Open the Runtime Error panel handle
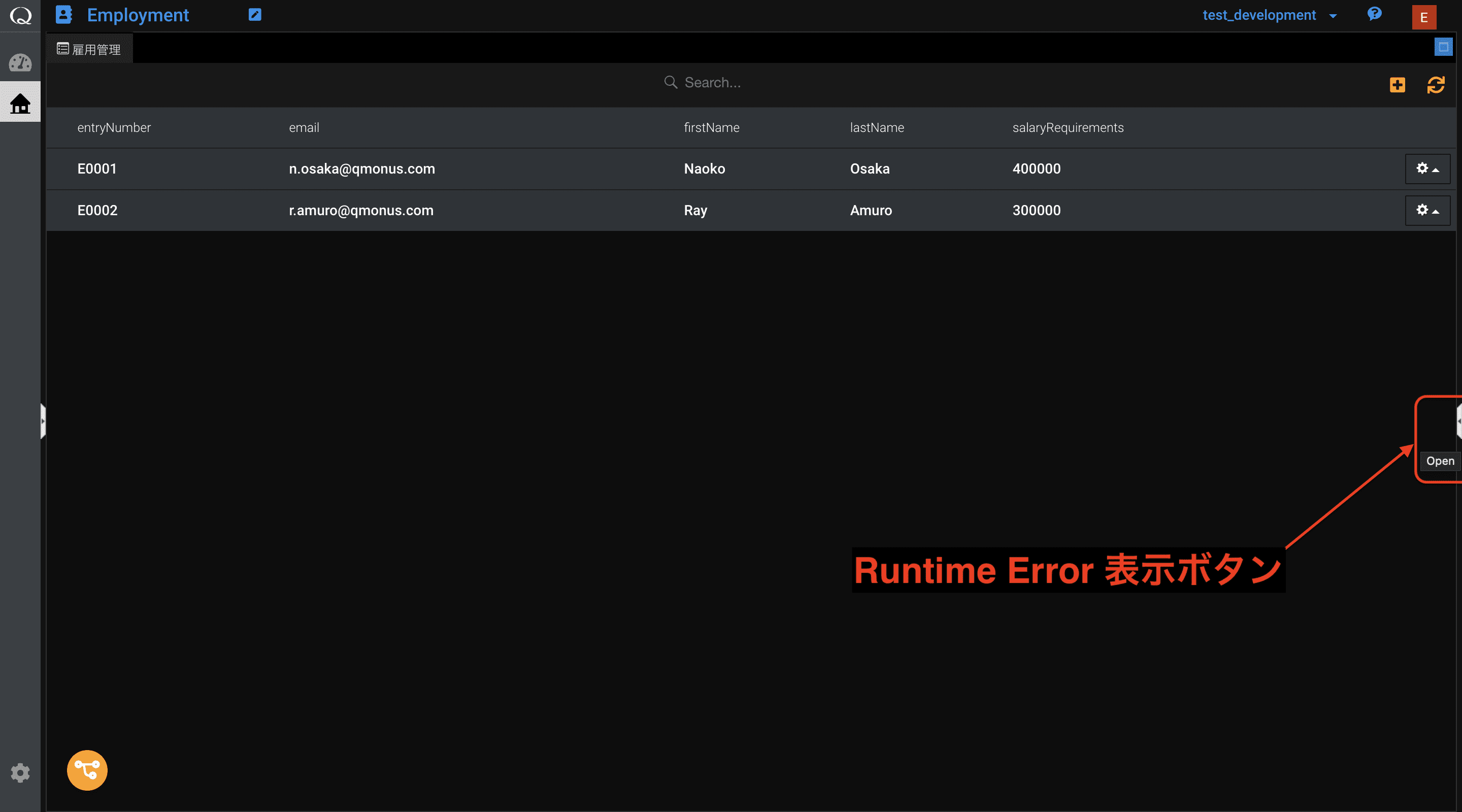Viewport: 1462px width, 812px height. tap(1458, 421)
